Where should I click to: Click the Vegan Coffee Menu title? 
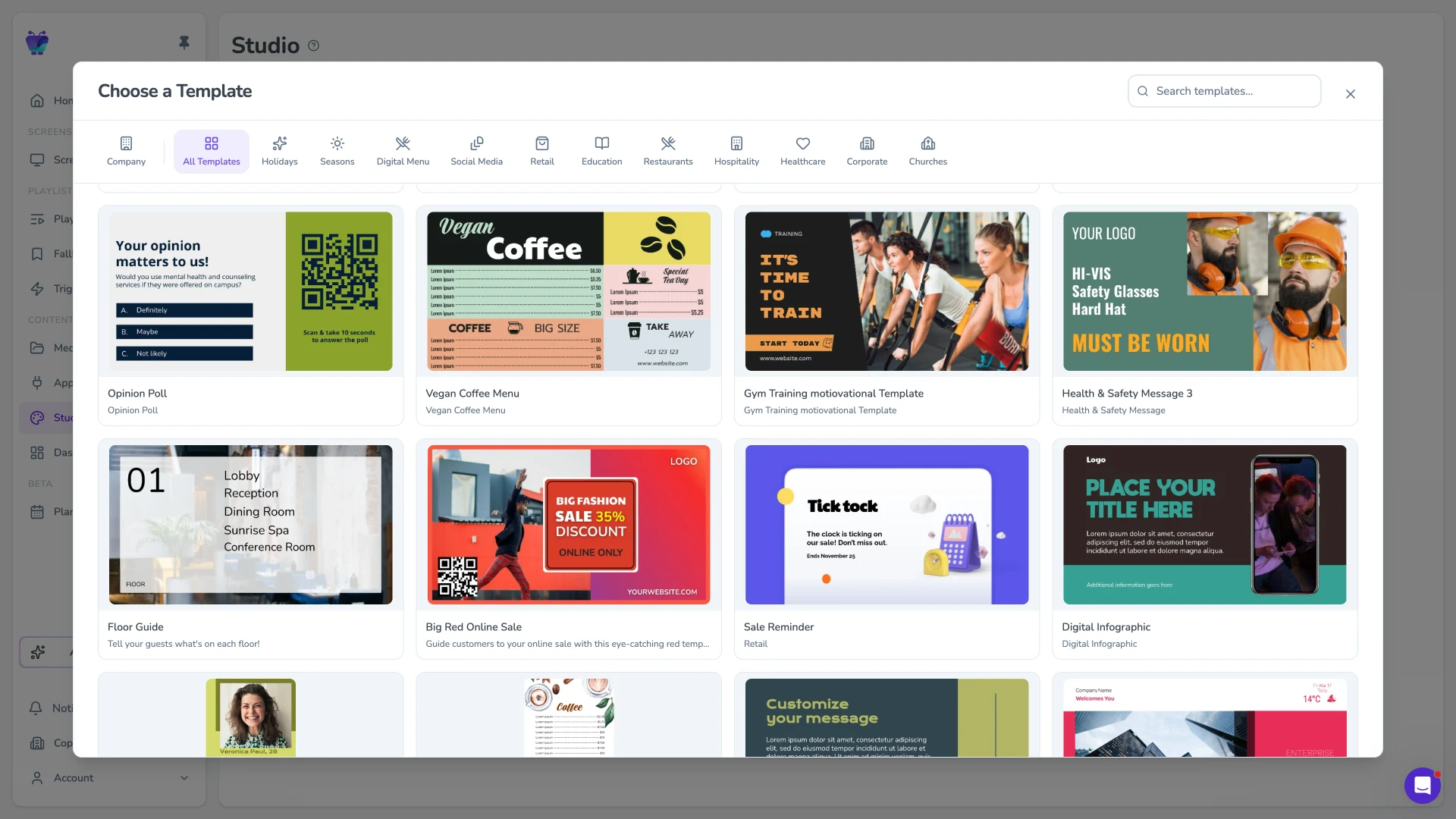[472, 394]
